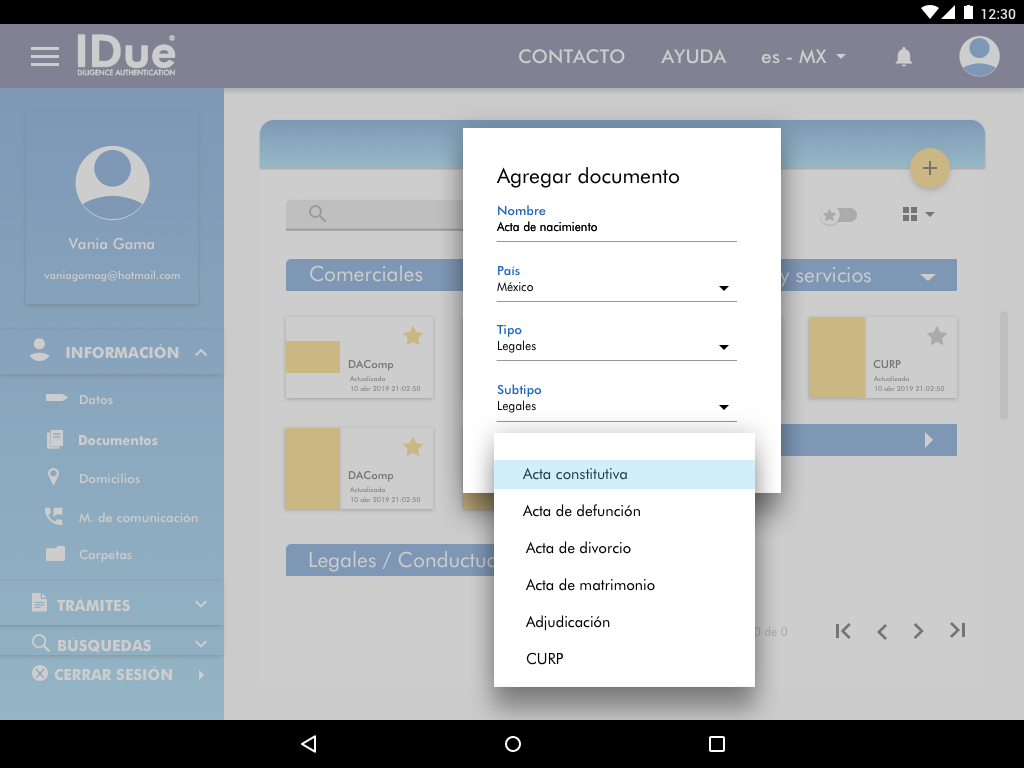
Task: Click the yellow add document plus button
Action: point(929,168)
